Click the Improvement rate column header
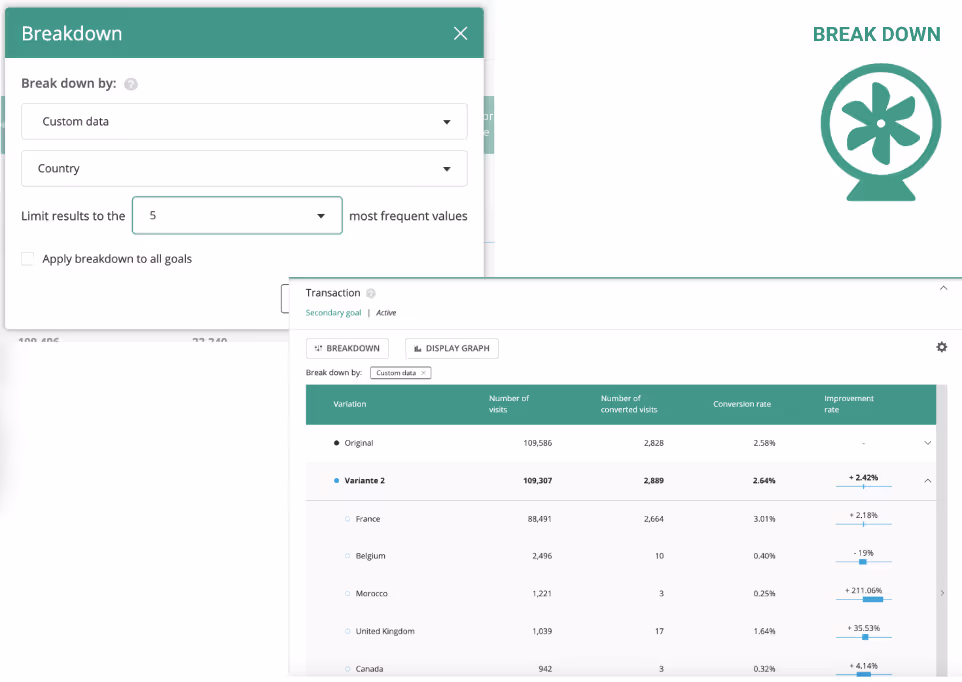This screenshot has width=962, height=682. coord(848,404)
